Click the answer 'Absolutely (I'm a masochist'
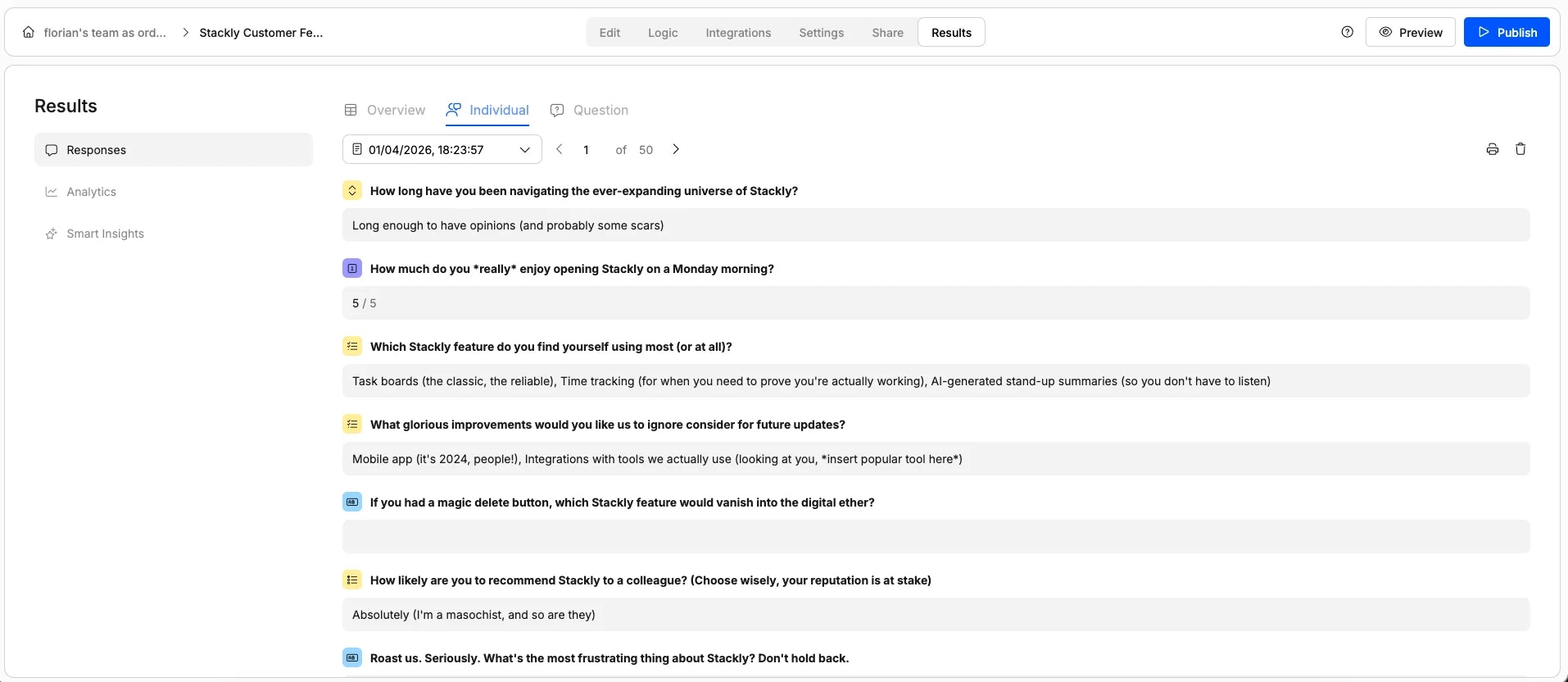The height and width of the screenshot is (682, 1568). [936, 614]
